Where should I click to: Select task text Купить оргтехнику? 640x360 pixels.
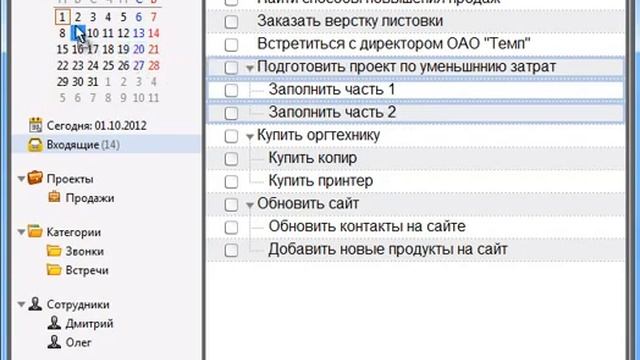coord(318,135)
